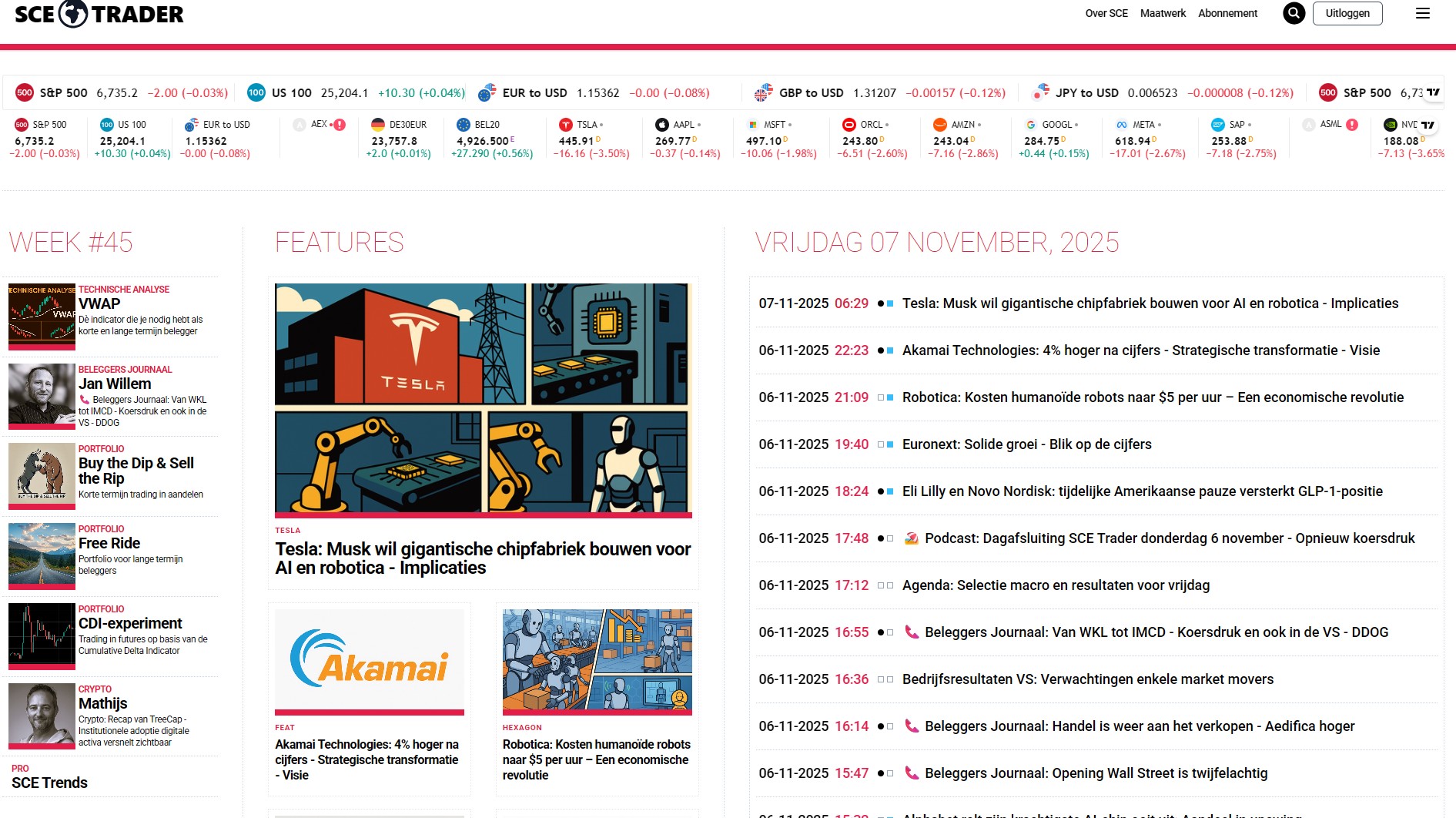
Task: Click phone icon beside Aedifica hoger news row
Action: pyautogui.click(x=911, y=726)
